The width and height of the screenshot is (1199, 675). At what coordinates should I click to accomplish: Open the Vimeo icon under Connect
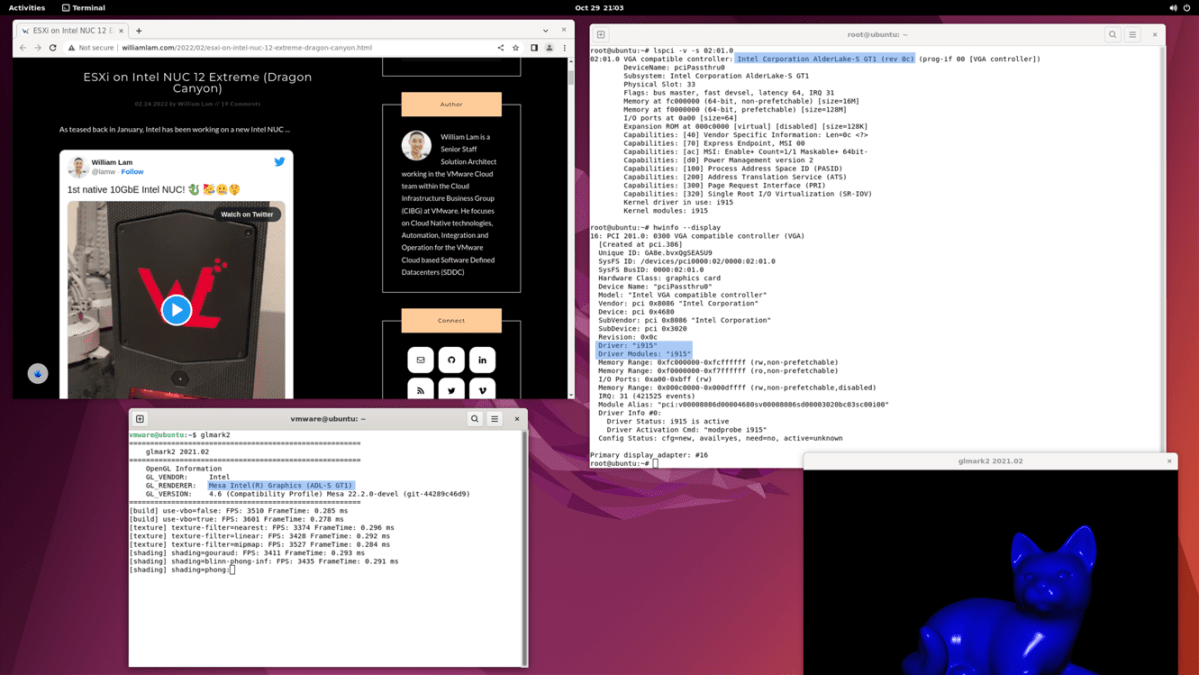(482, 389)
